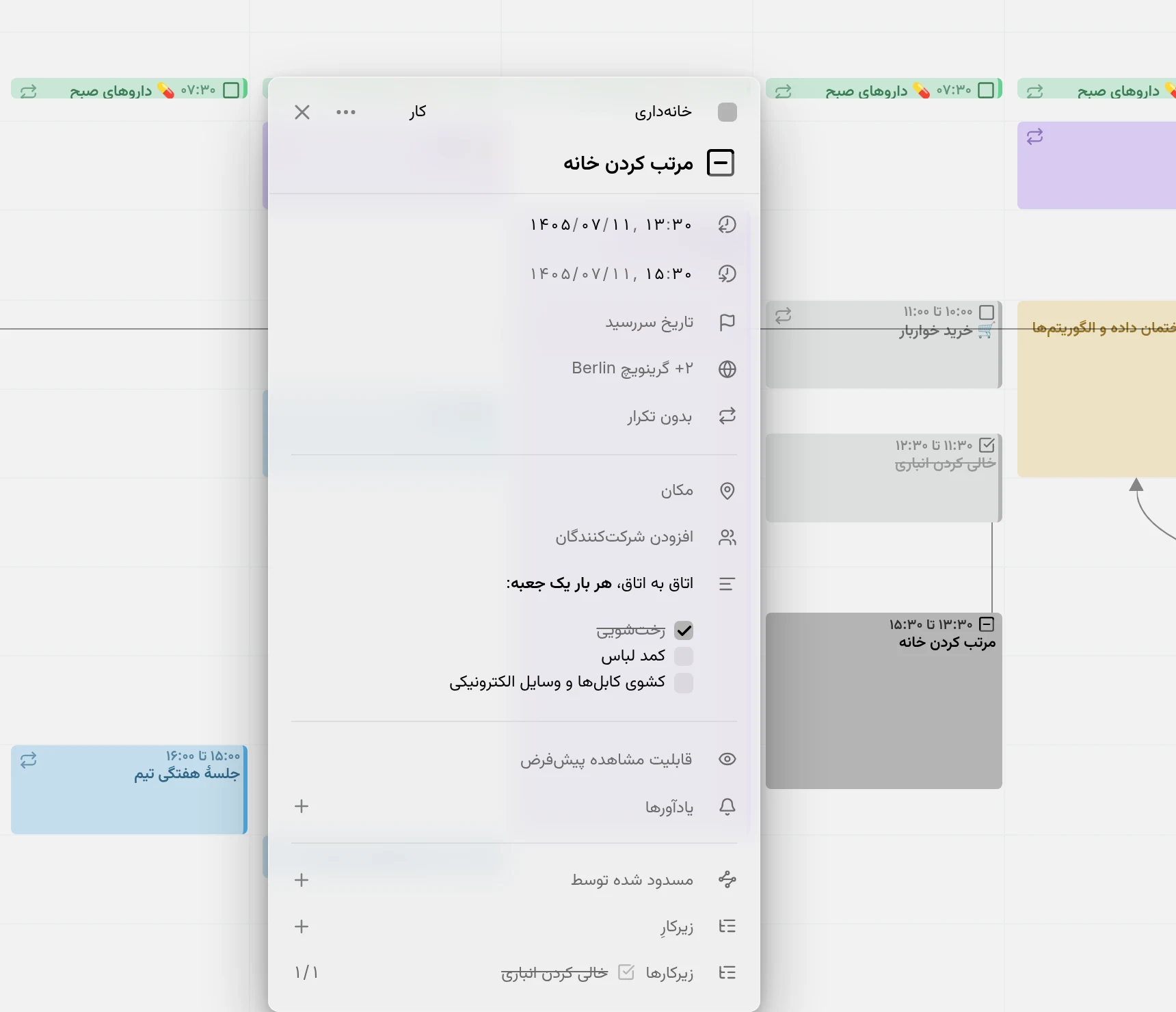Toggle the خالی کردن انباری calendar event checkbox

click(987, 445)
